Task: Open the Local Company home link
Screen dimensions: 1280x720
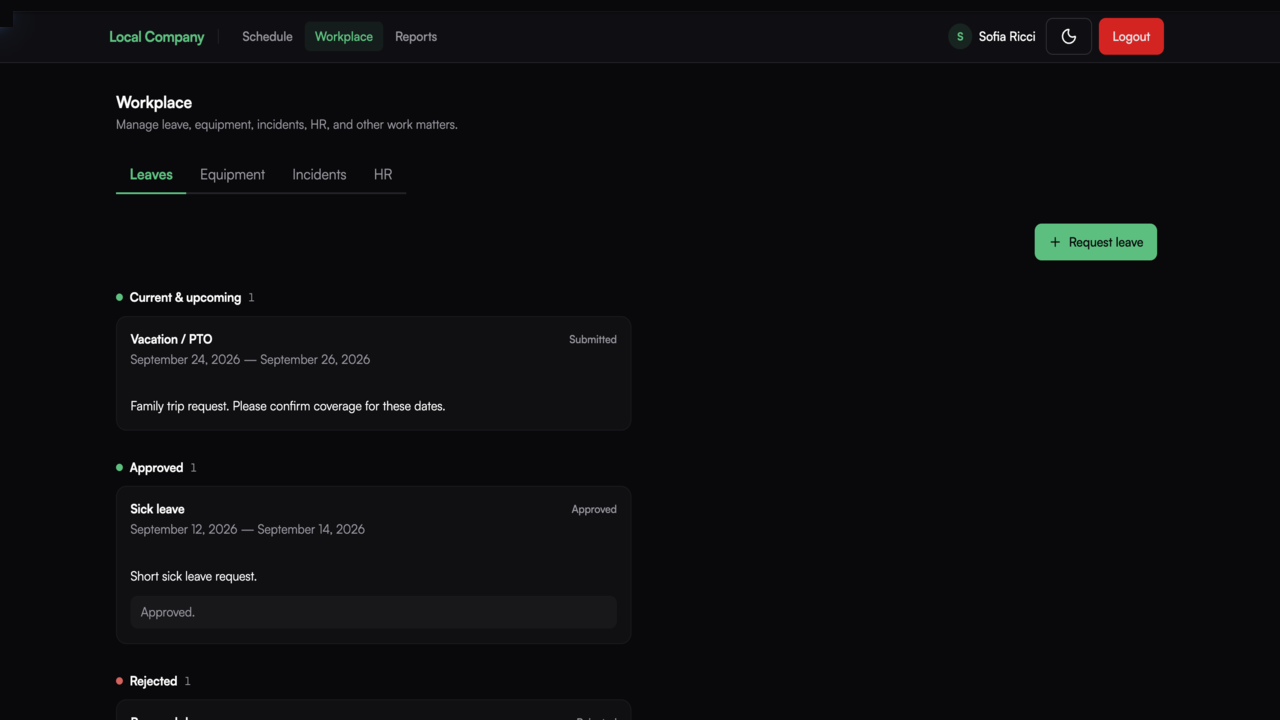Action: click(x=156, y=36)
